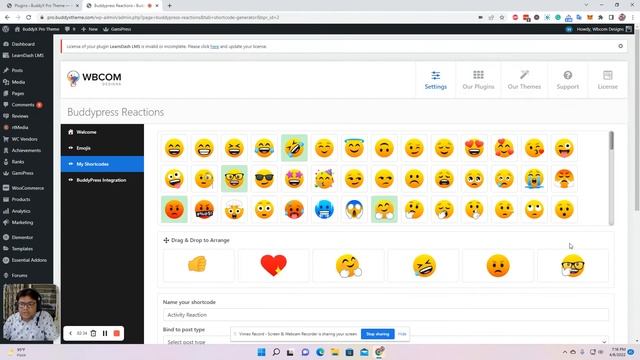Pick the screaming in fear emoji
The height and width of the screenshot is (360, 640).
coord(354,209)
